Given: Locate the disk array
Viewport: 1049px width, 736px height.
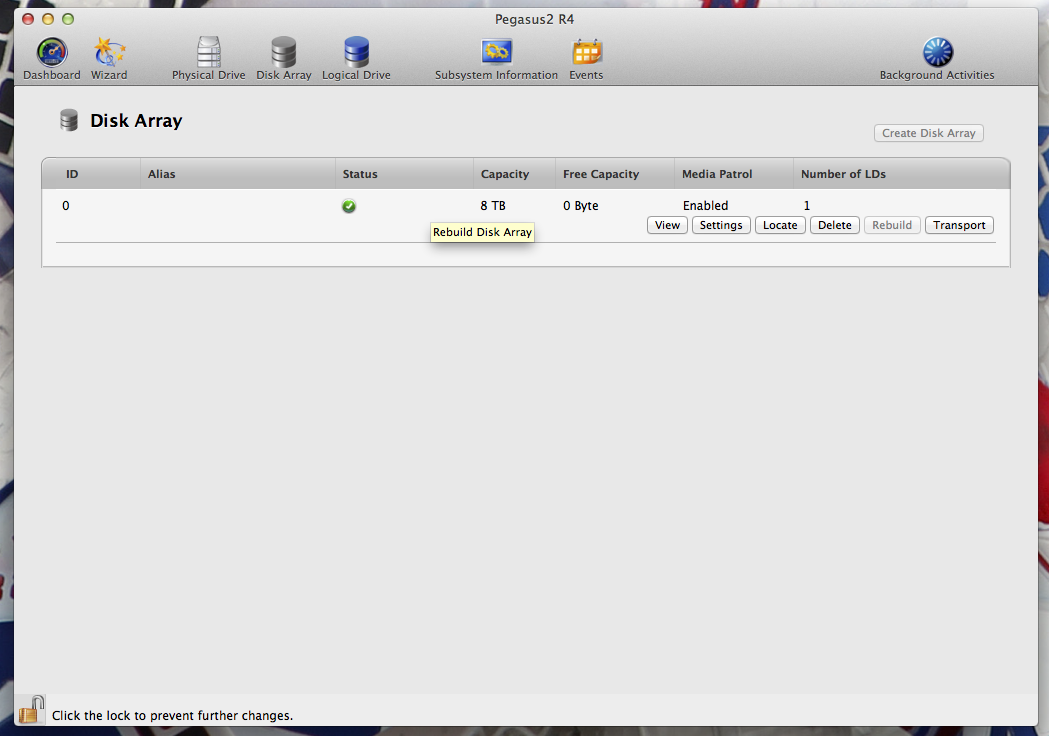Looking at the screenshot, I should coord(780,225).
